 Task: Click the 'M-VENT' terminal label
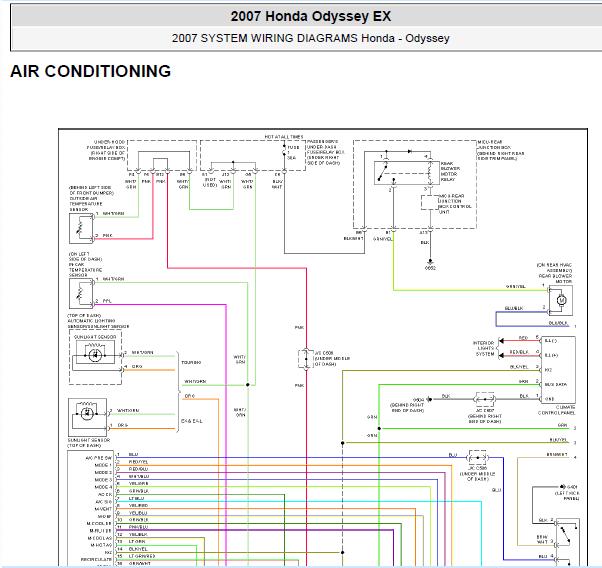(103, 509)
